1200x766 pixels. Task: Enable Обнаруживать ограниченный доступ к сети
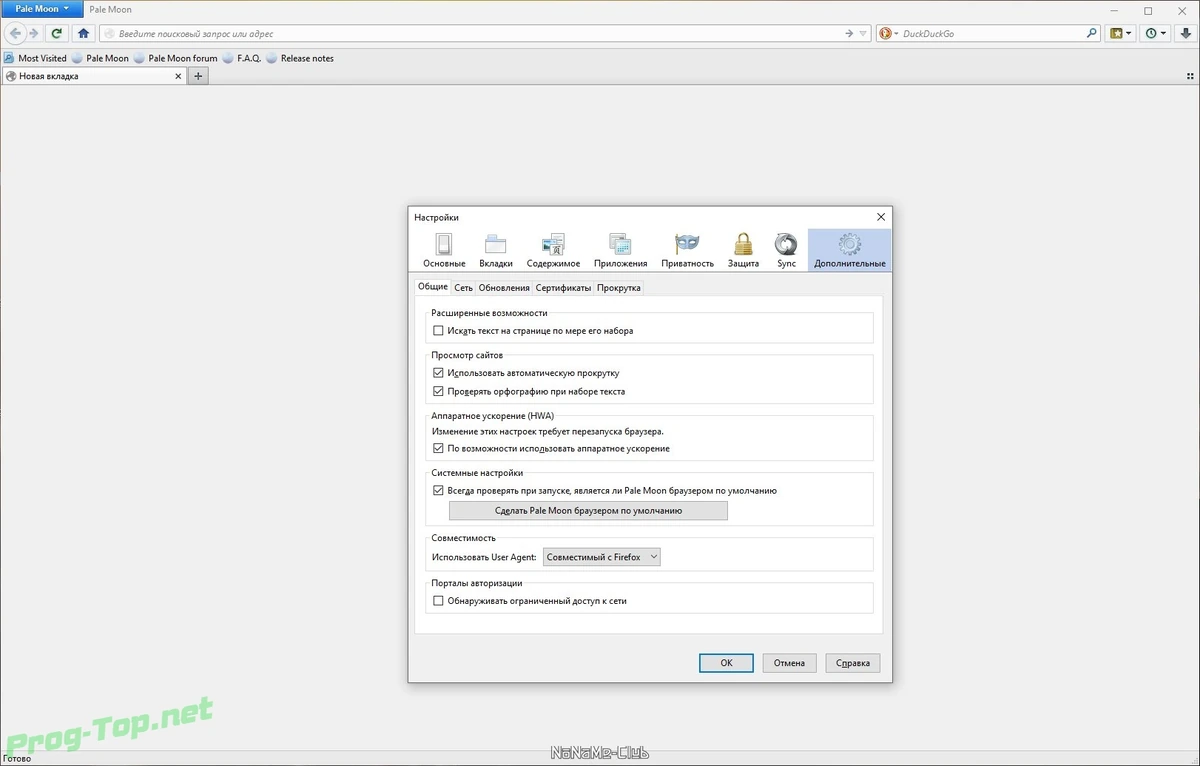[x=438, y=601]
